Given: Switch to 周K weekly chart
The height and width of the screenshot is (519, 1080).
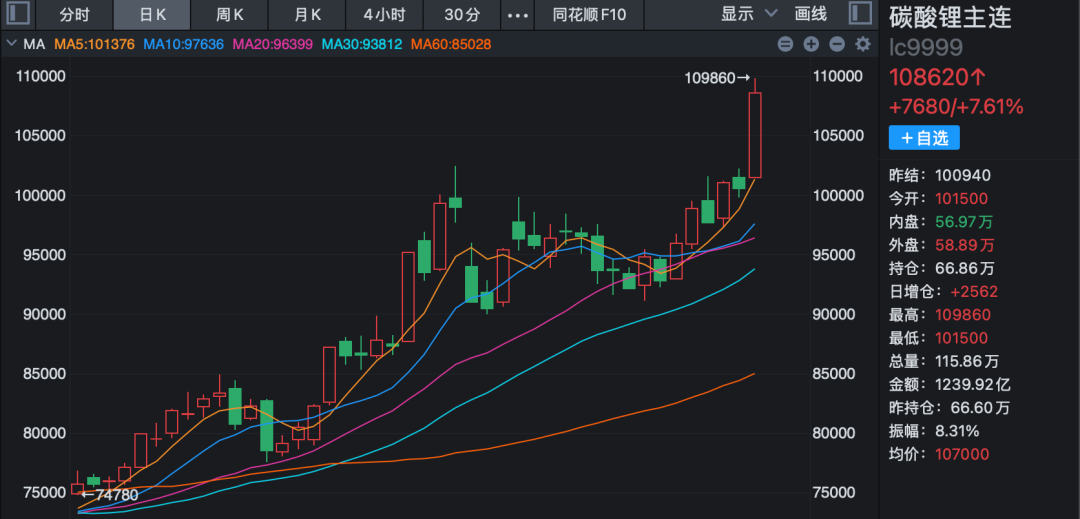Looking at the screenshot, I should click(230, 15).
